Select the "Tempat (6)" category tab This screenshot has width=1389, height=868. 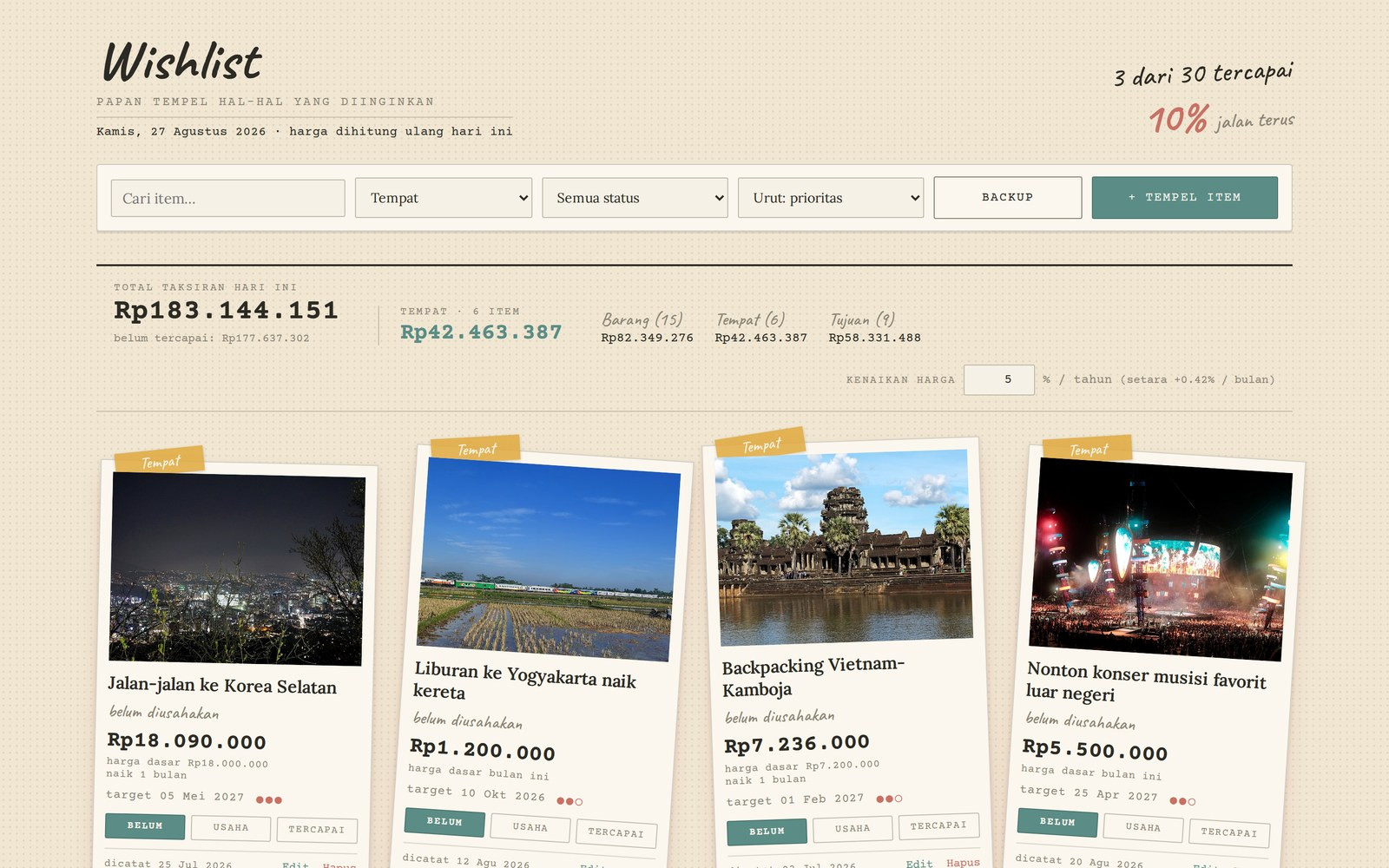pos(760,327)
